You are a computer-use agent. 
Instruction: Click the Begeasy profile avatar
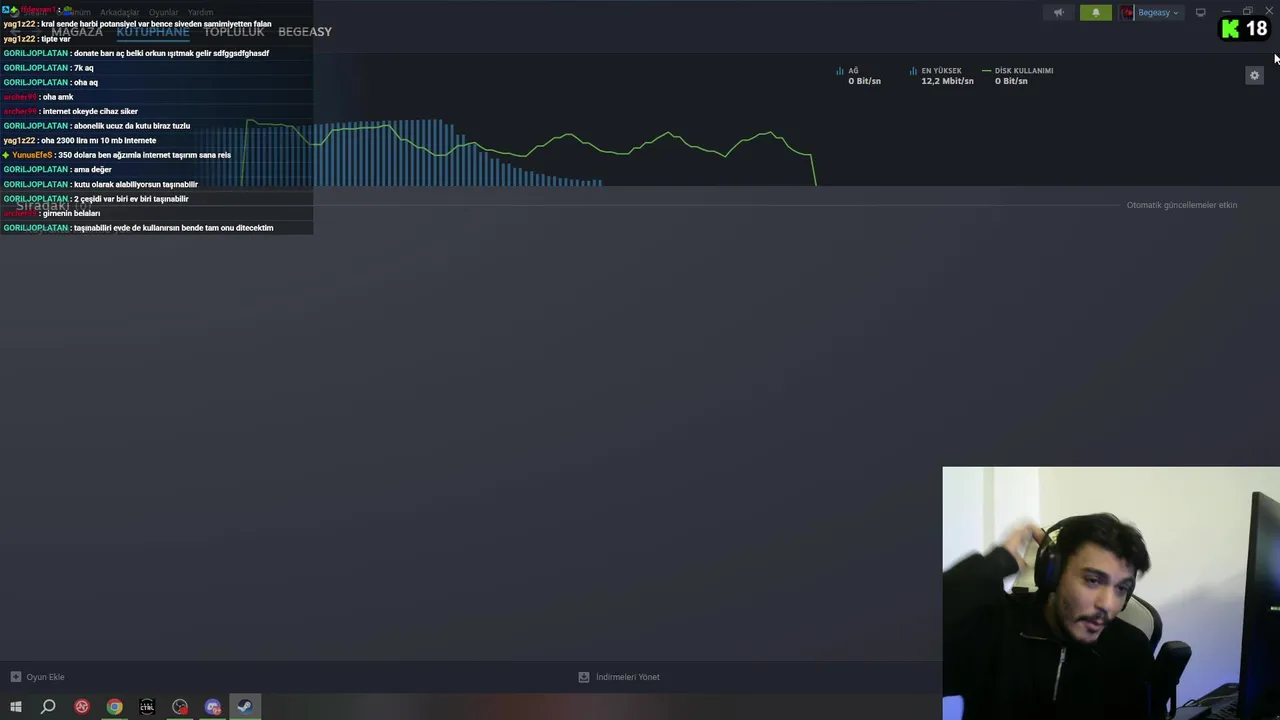point(1128,13)
